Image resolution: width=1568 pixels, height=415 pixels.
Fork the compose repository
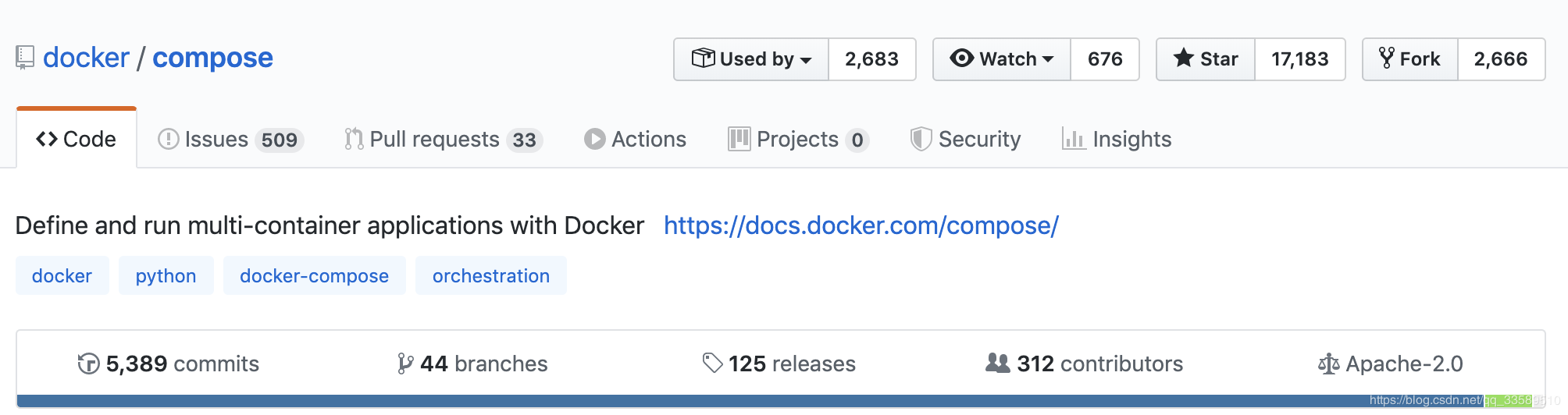[x=1410, y=59]
